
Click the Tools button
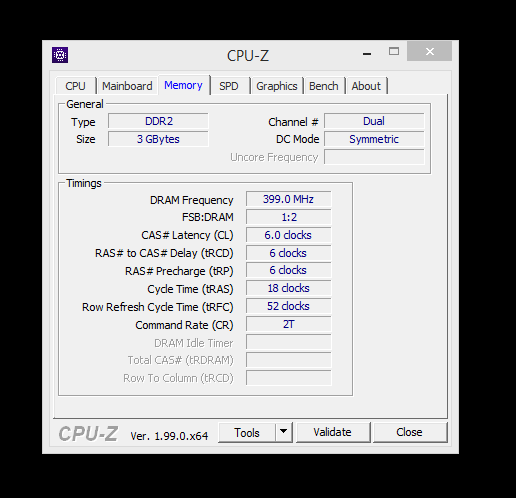247,432
